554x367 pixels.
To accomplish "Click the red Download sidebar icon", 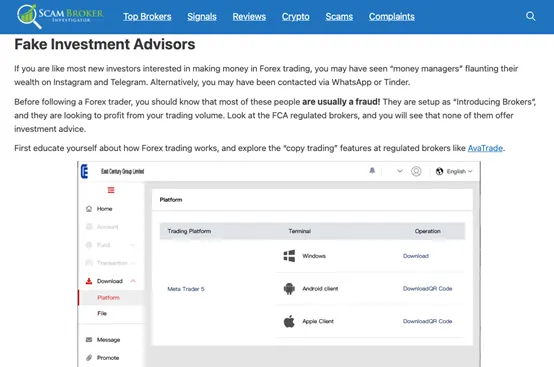I will [89, 281].
